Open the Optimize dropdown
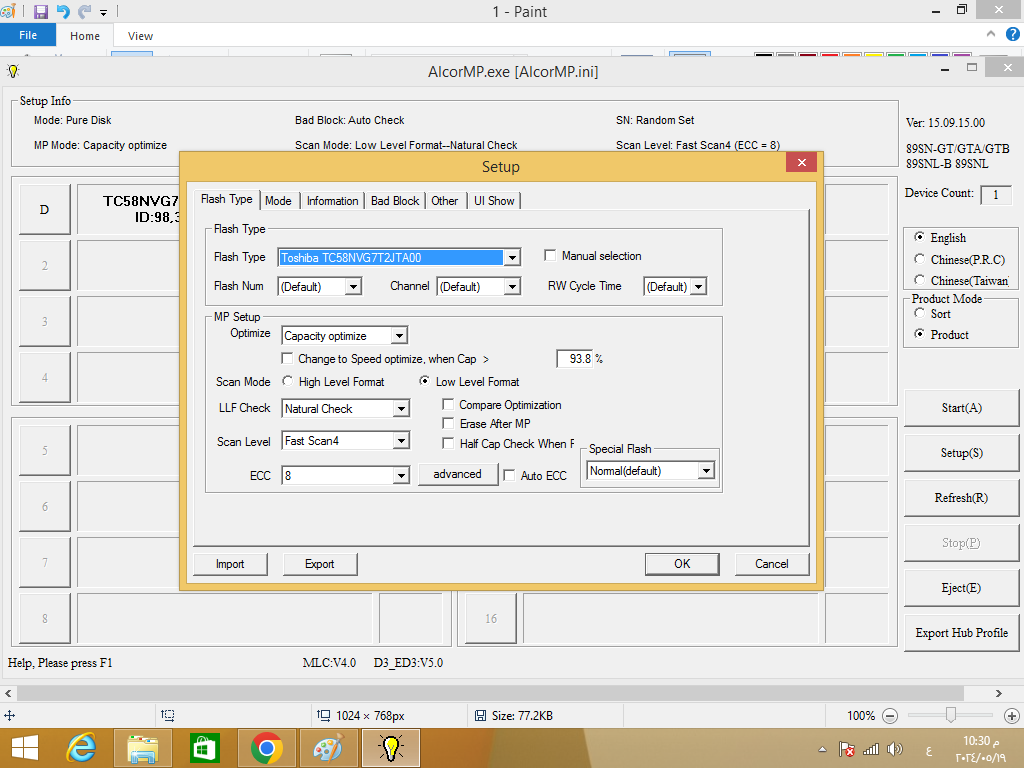 (399, 336)
